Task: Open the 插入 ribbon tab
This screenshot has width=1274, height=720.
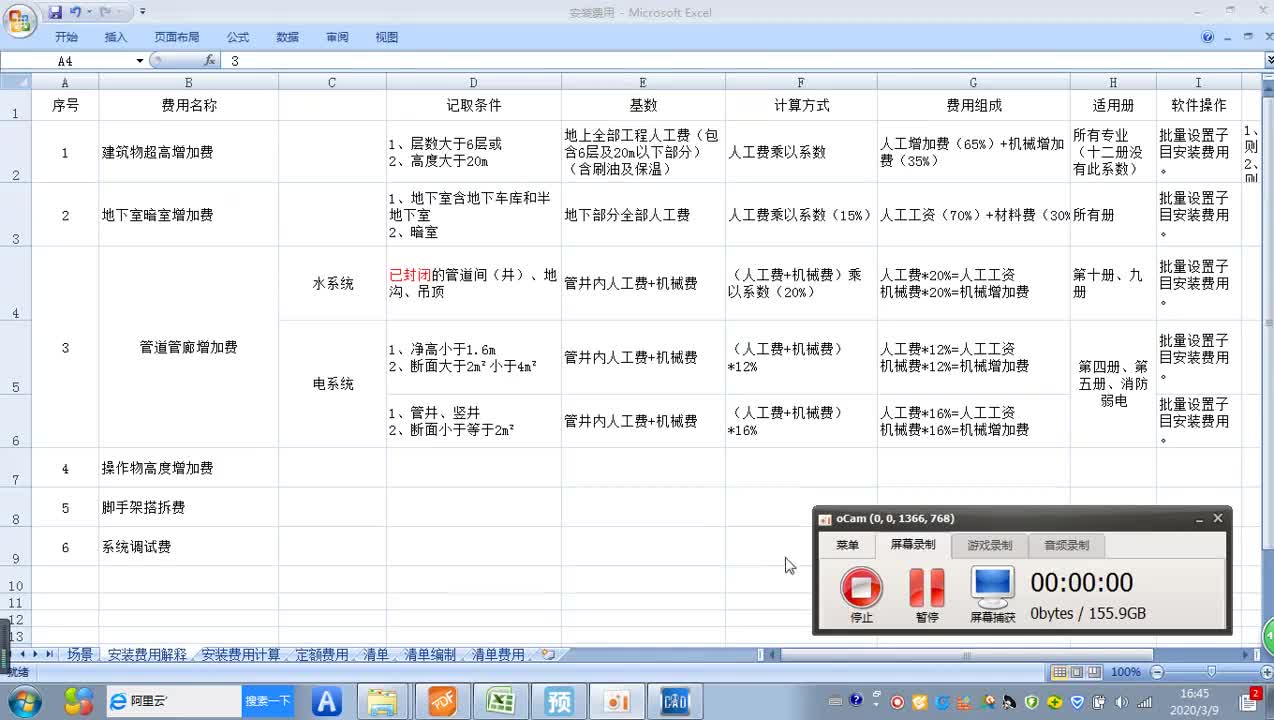Action: point(116,37)
